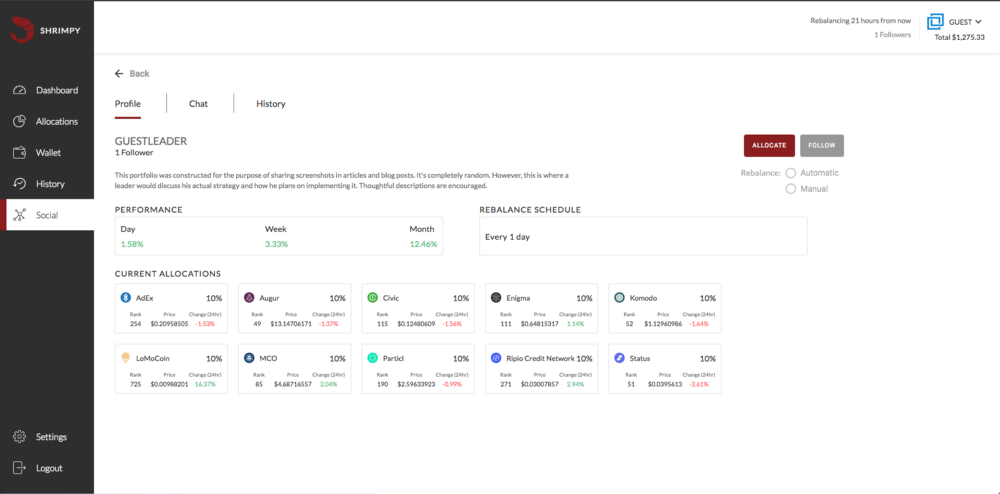The height and width of the screenshot is (494, 1000).
Task: Click the Settings gear icon
Action: [x=20, y=437]
